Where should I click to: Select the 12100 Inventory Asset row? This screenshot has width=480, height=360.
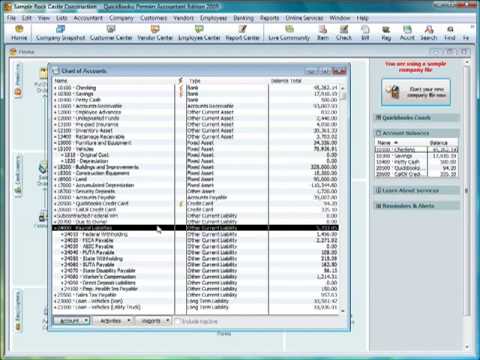click(196, 130)
